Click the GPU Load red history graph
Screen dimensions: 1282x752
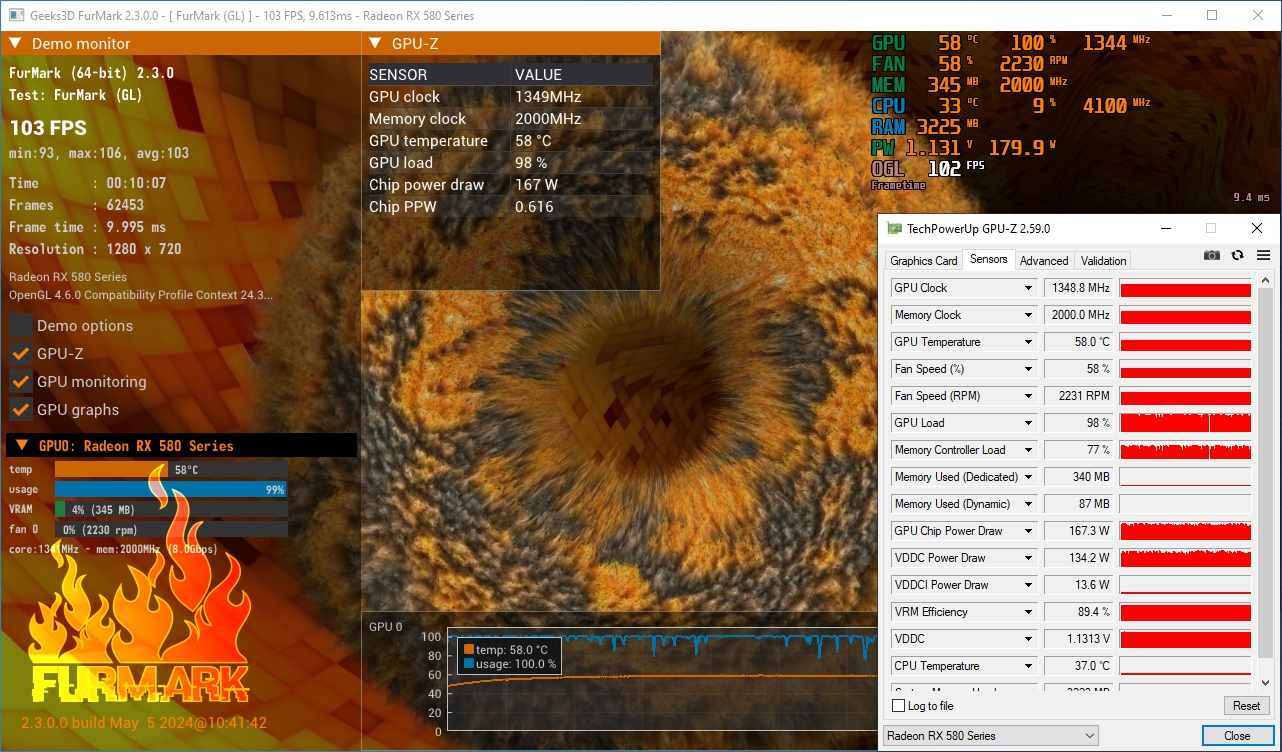click(1185, 423)
